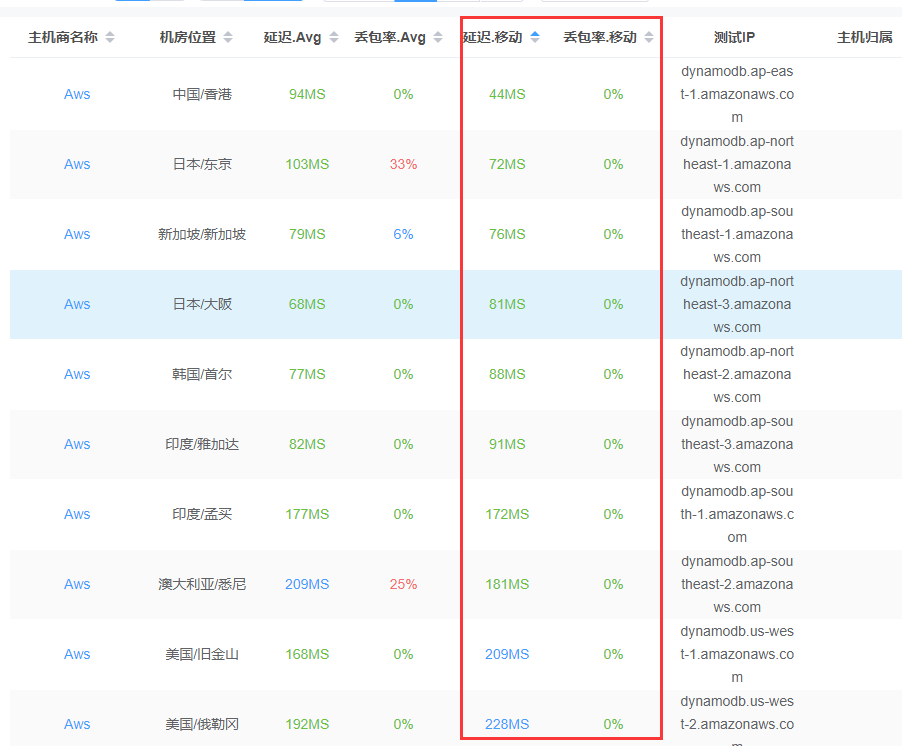Sort by 丢包率.Avg column arrows

pyautogui.click(x=438, y=37)
